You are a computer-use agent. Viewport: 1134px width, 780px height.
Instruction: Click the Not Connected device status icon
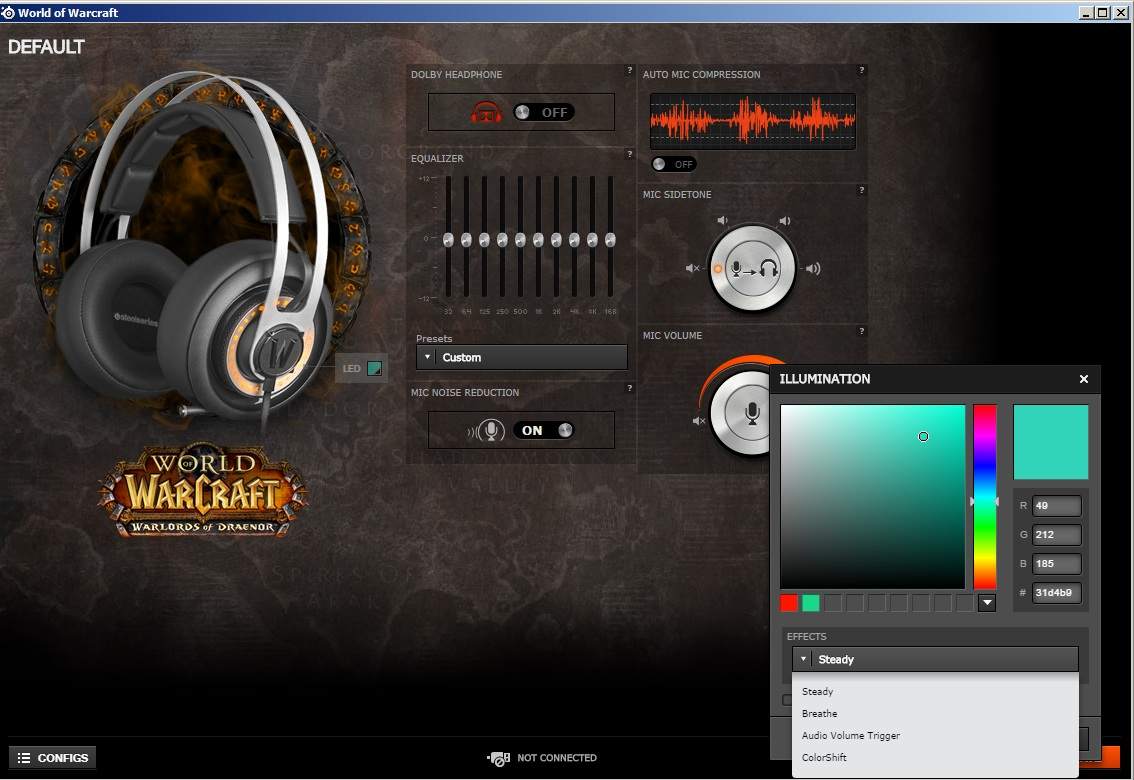(498, 758)
